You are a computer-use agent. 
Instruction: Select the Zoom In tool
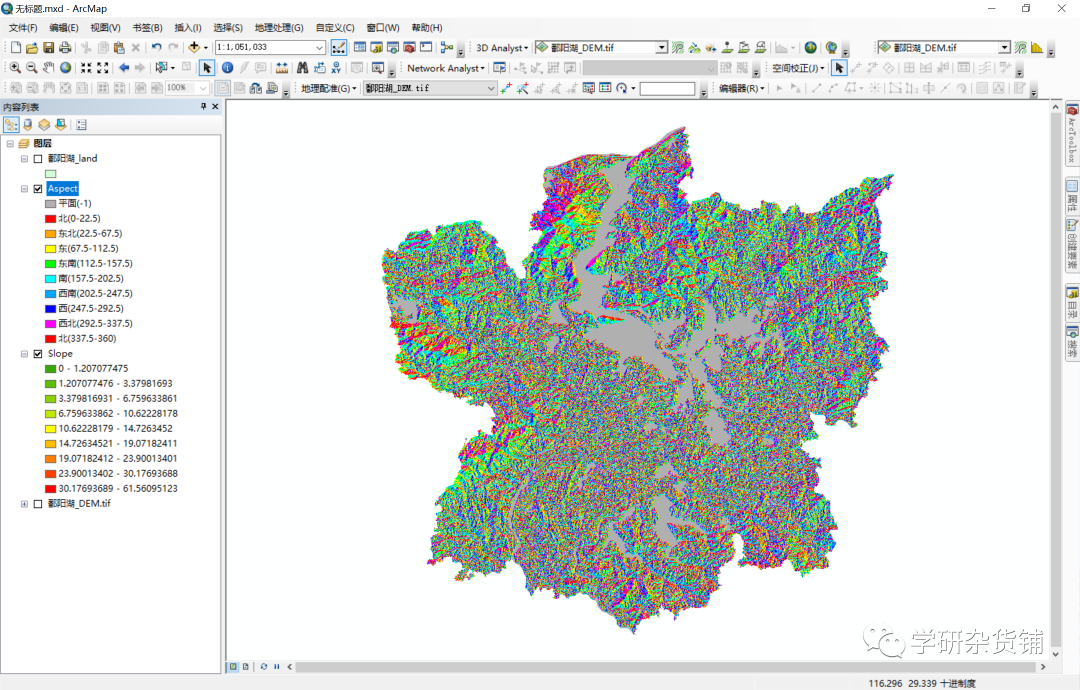(x=15, y=67)
